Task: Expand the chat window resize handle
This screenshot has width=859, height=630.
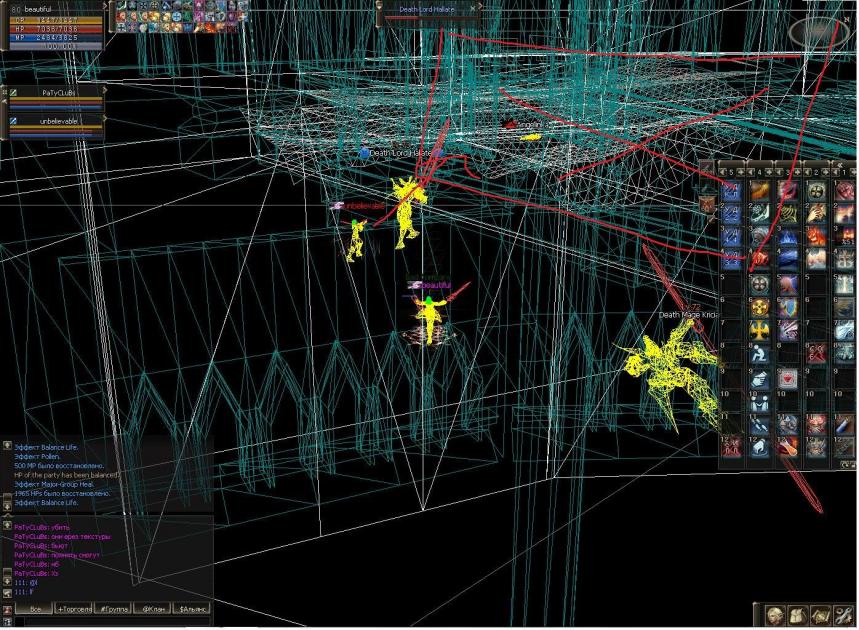Action: (8, 445)
